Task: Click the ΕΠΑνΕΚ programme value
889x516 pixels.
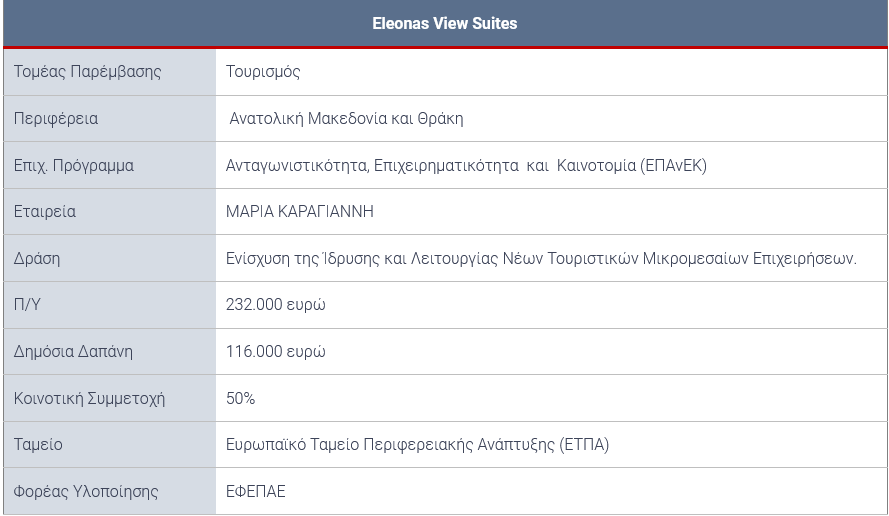Action: pos(466,166)
